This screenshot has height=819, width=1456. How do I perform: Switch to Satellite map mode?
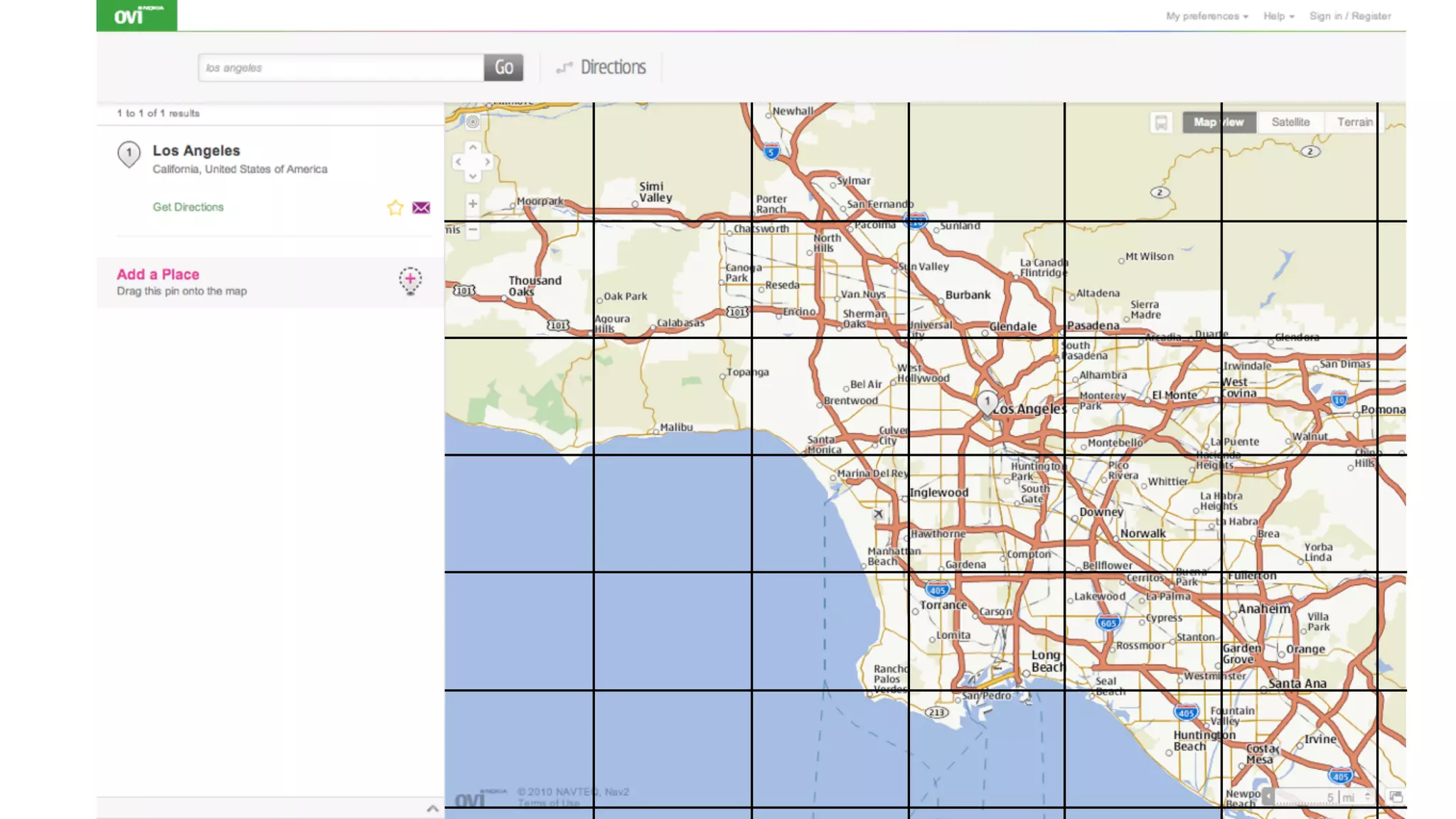[x=1290, y=122]
